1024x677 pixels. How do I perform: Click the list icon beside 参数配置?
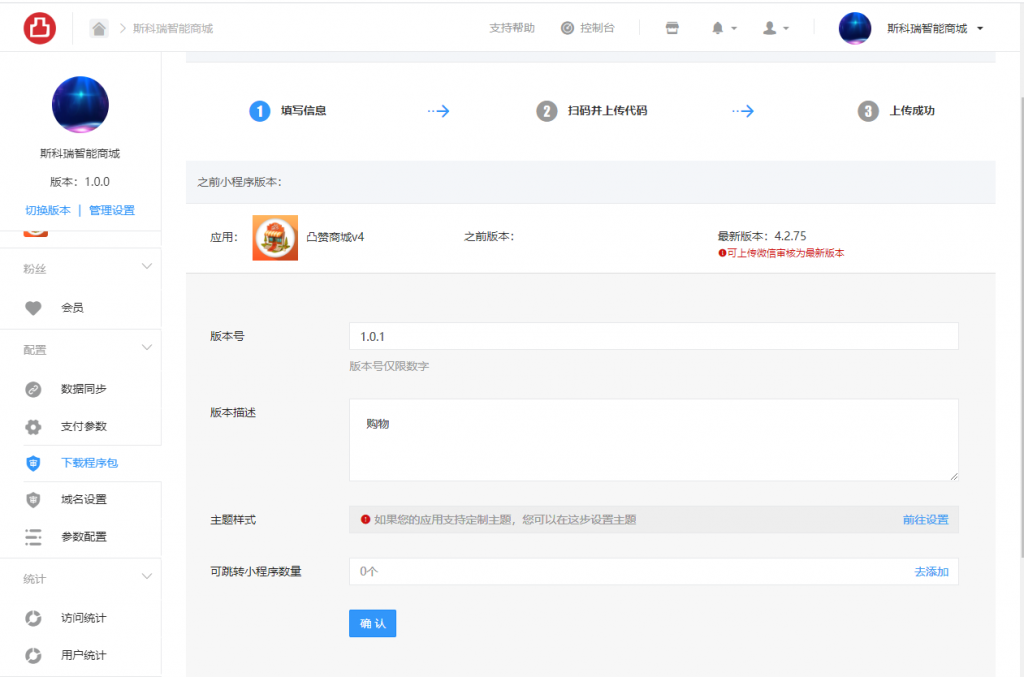coord(33,537)
